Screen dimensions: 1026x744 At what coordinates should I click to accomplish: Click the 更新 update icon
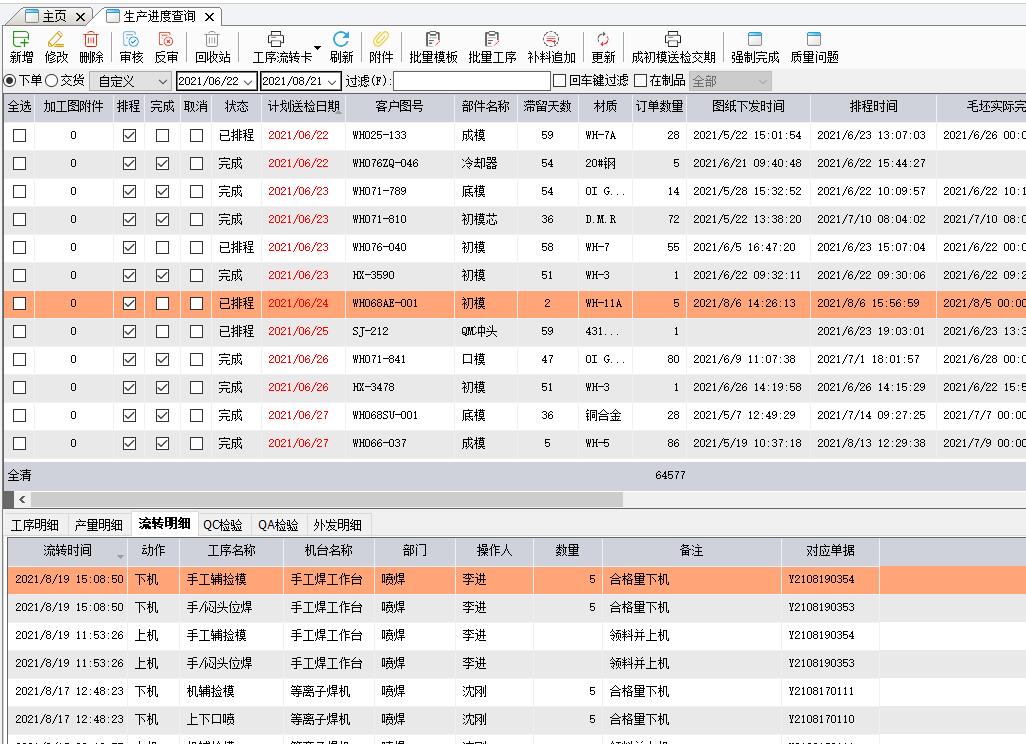[x=603, y=40]
